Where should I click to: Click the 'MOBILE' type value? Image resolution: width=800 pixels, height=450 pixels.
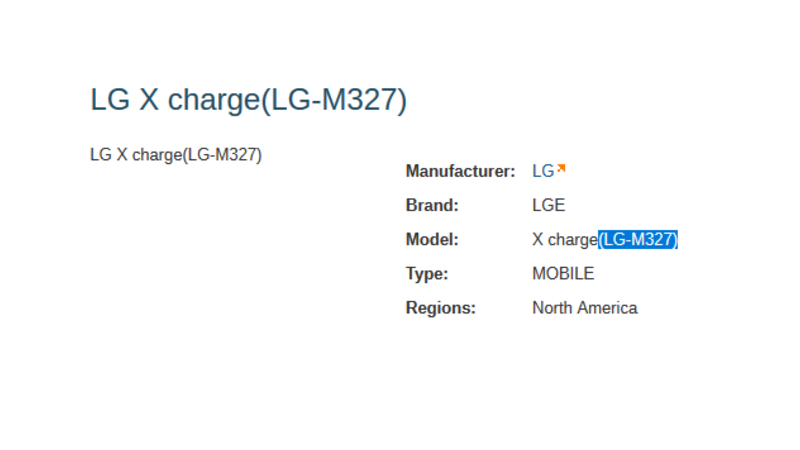pyautogui.click(x=563, y=273)
